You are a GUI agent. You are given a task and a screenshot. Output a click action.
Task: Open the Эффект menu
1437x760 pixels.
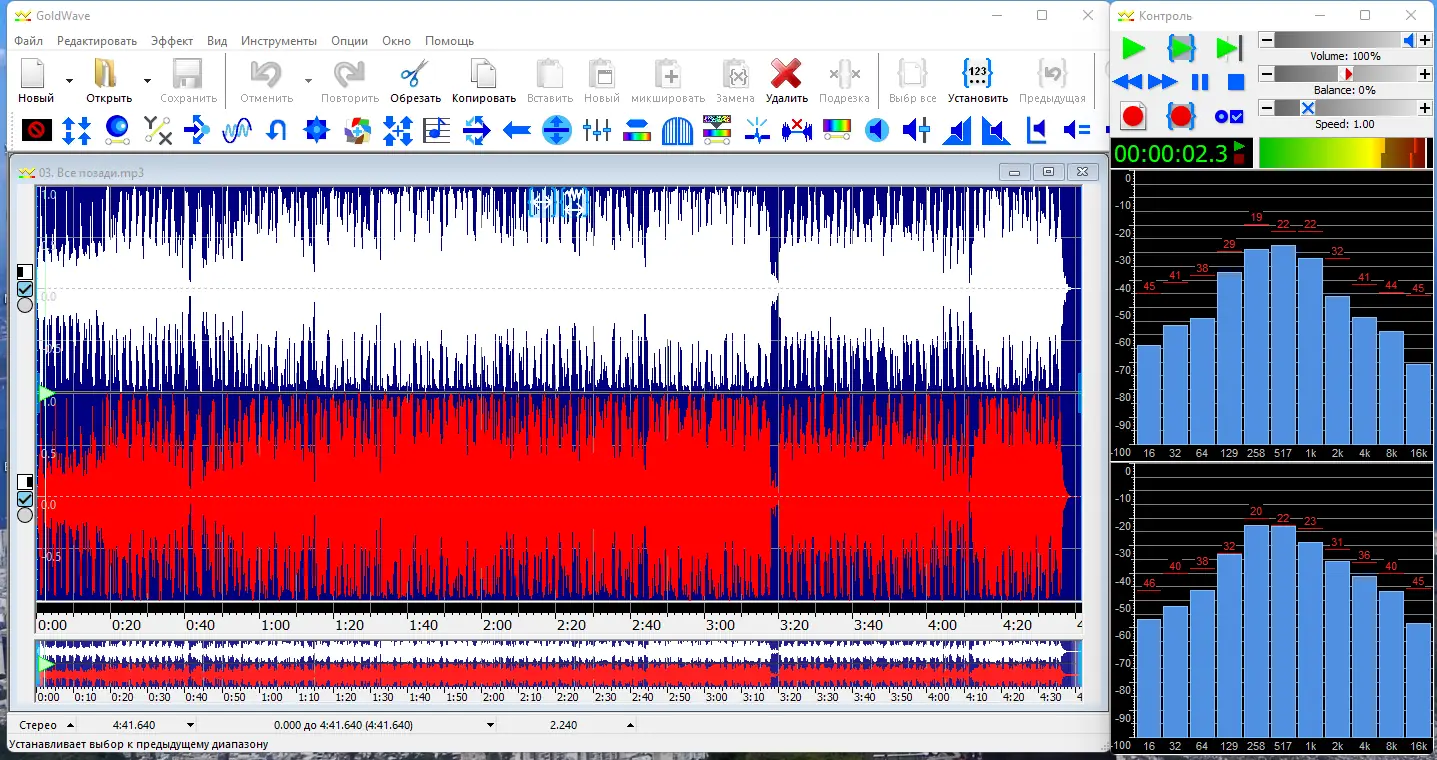point(172,41)
